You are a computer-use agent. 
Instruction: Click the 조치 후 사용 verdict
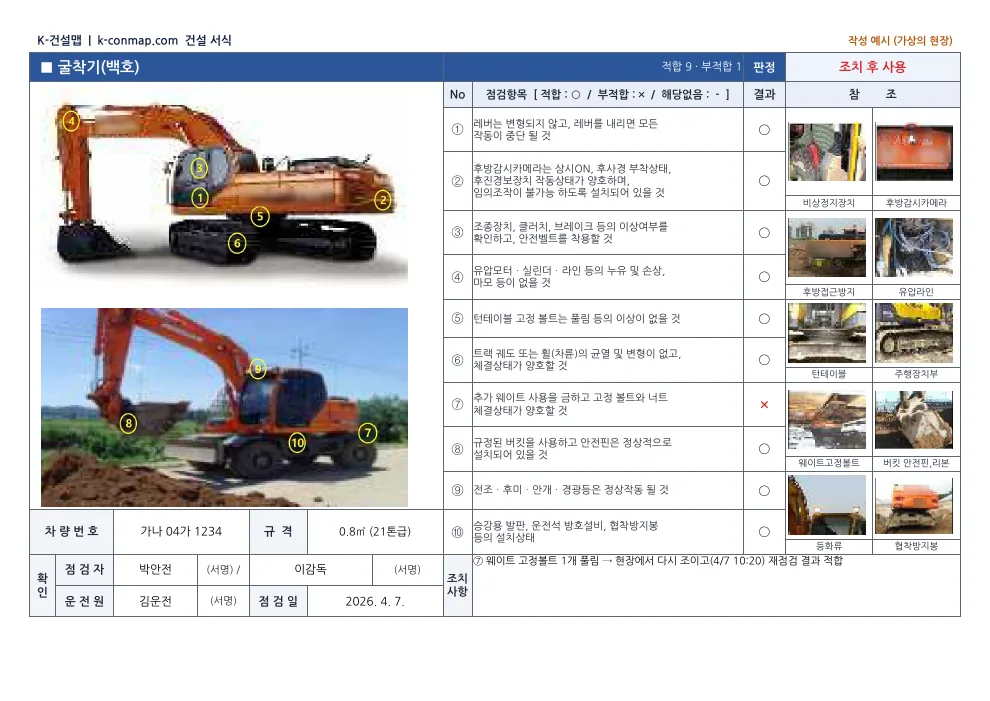pos(872,67)
